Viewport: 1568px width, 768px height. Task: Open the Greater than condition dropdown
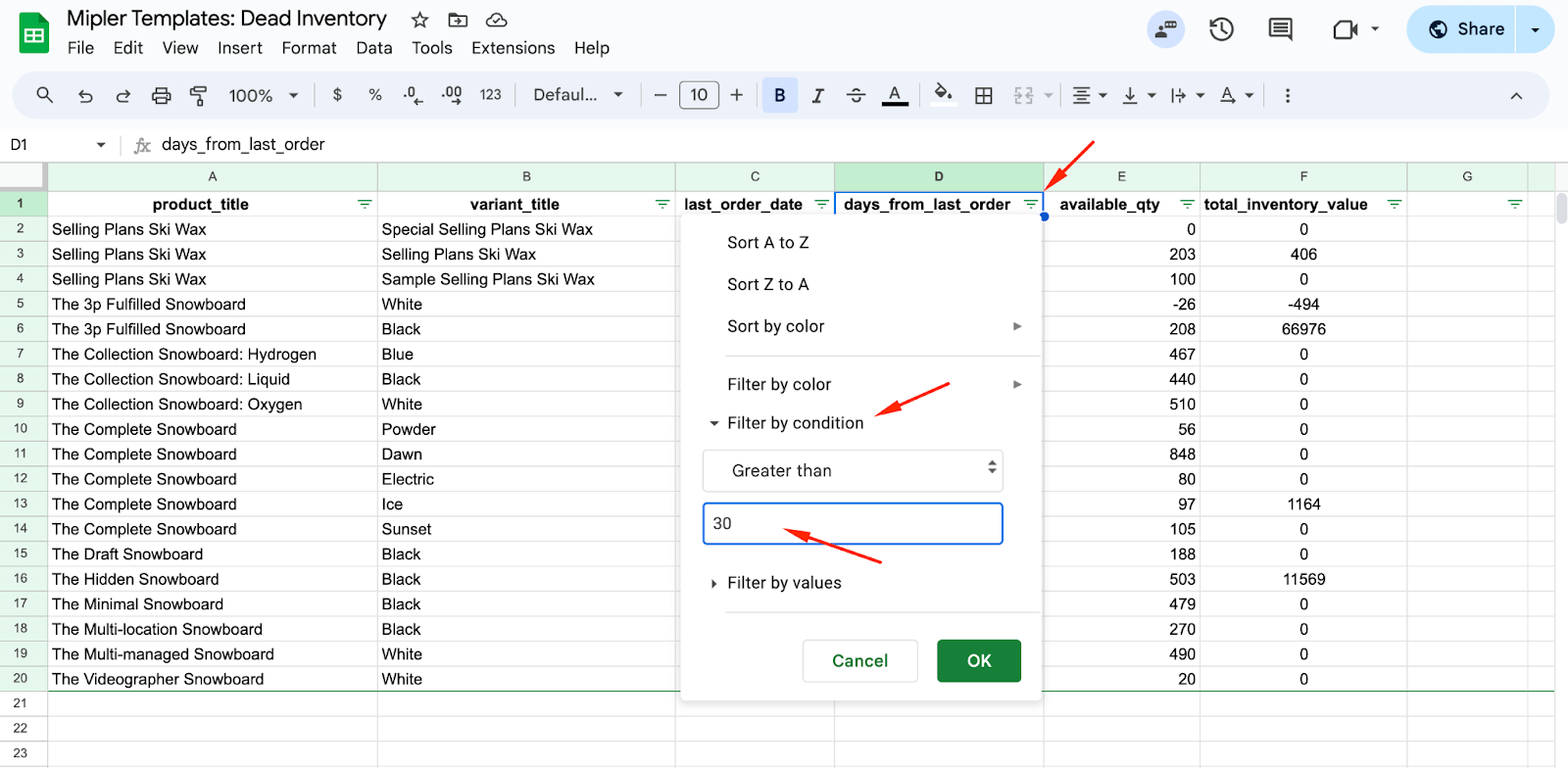pyautogui.click(x=853, y=470)
